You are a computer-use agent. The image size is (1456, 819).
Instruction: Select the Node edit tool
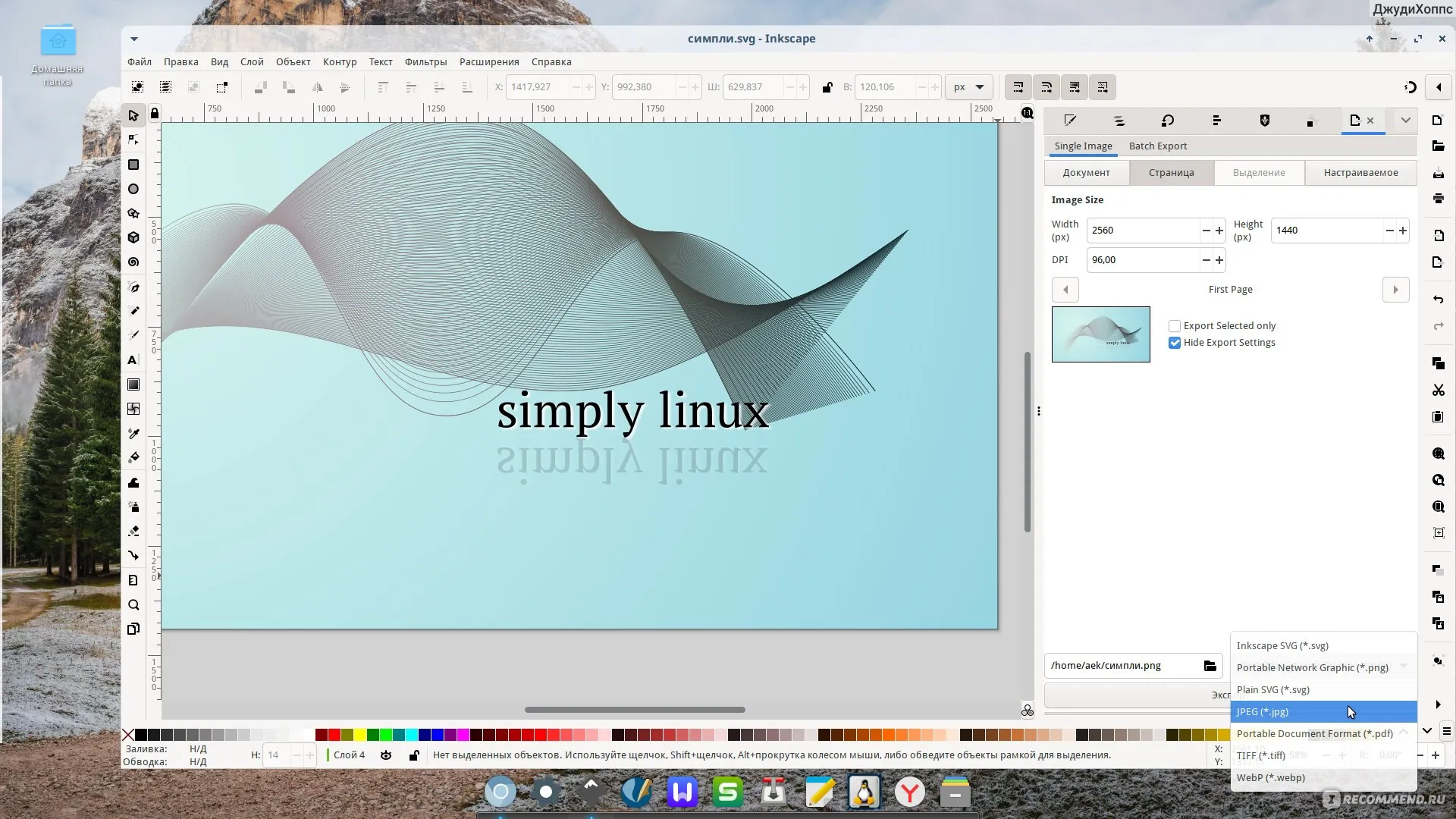click(x=133, y=140)
